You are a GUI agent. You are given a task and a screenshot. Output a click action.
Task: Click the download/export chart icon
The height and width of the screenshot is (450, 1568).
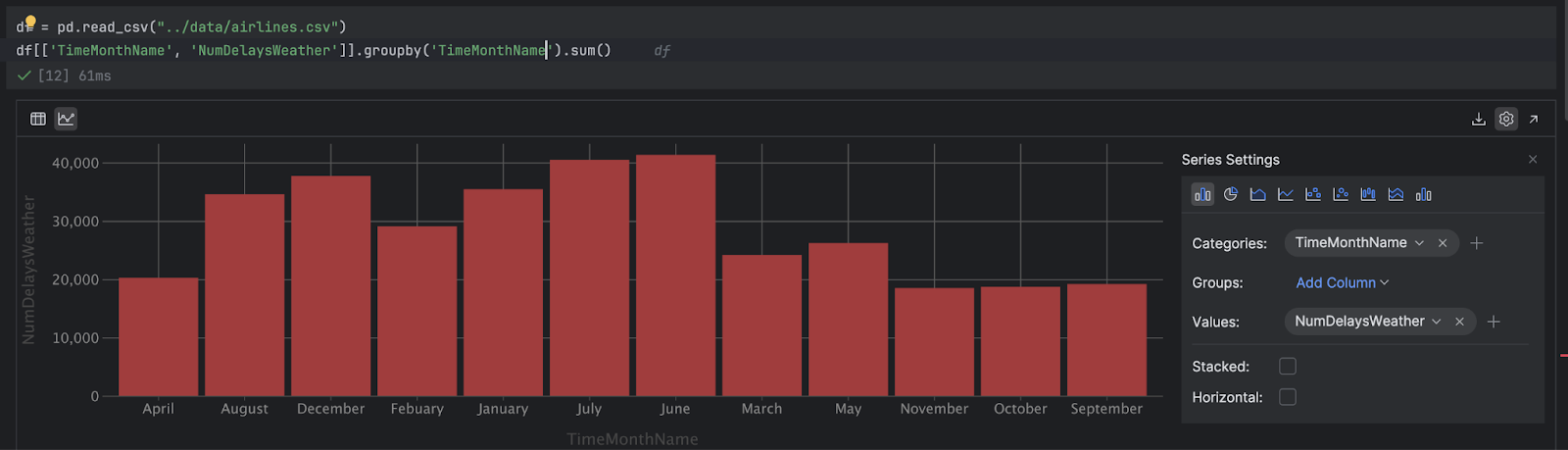[x=1478, y=119]
